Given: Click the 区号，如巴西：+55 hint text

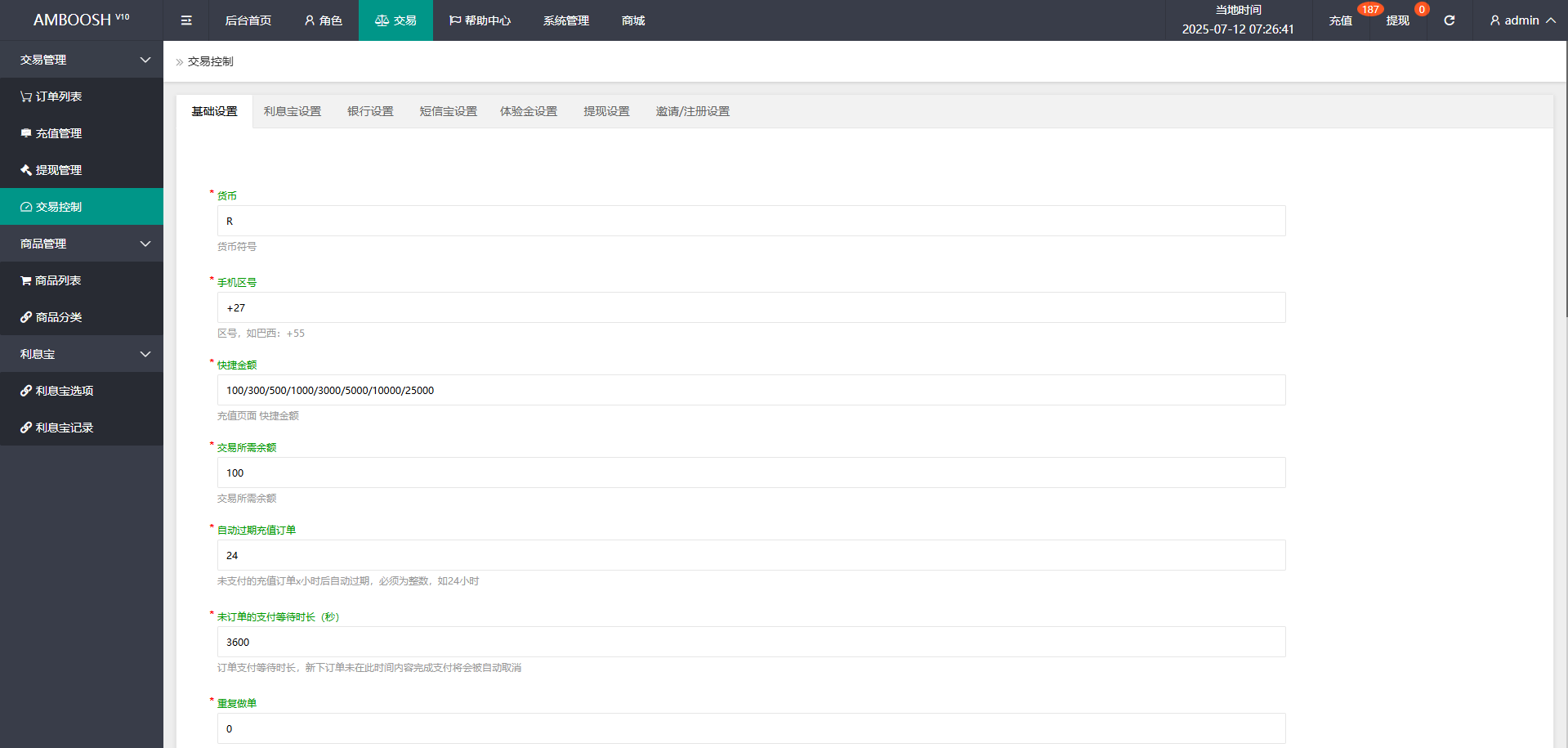Looking at the screenshot, I should (x=261, y=333).
